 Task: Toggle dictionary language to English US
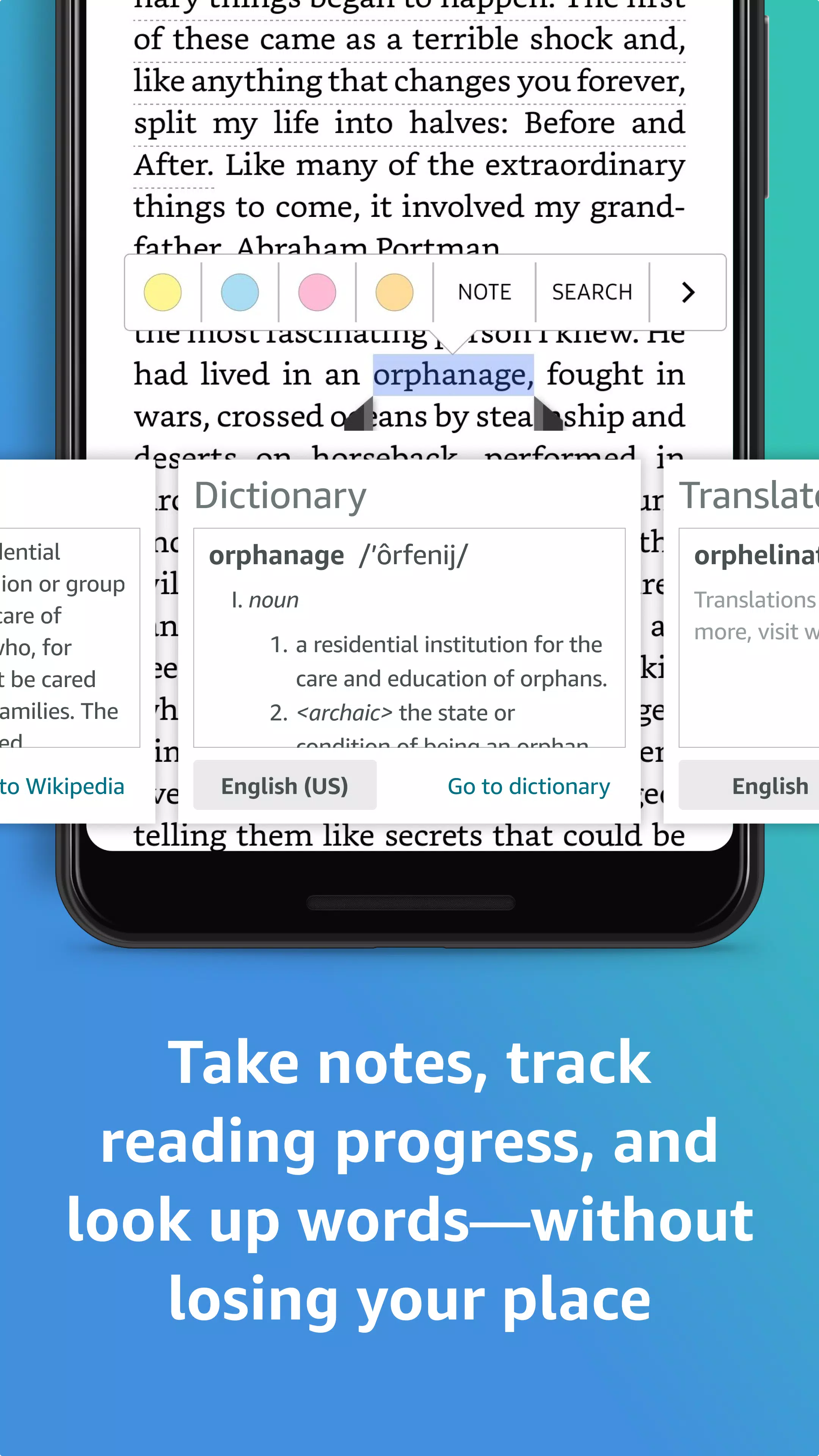point(284,785)
